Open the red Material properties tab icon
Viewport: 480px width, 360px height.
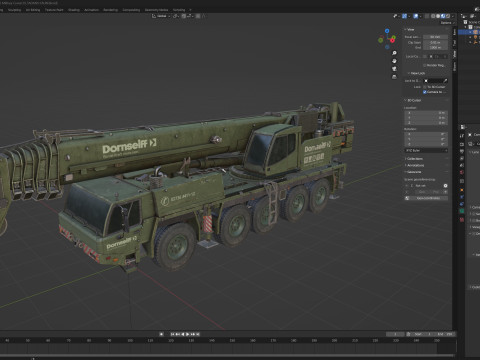[462, 220]
